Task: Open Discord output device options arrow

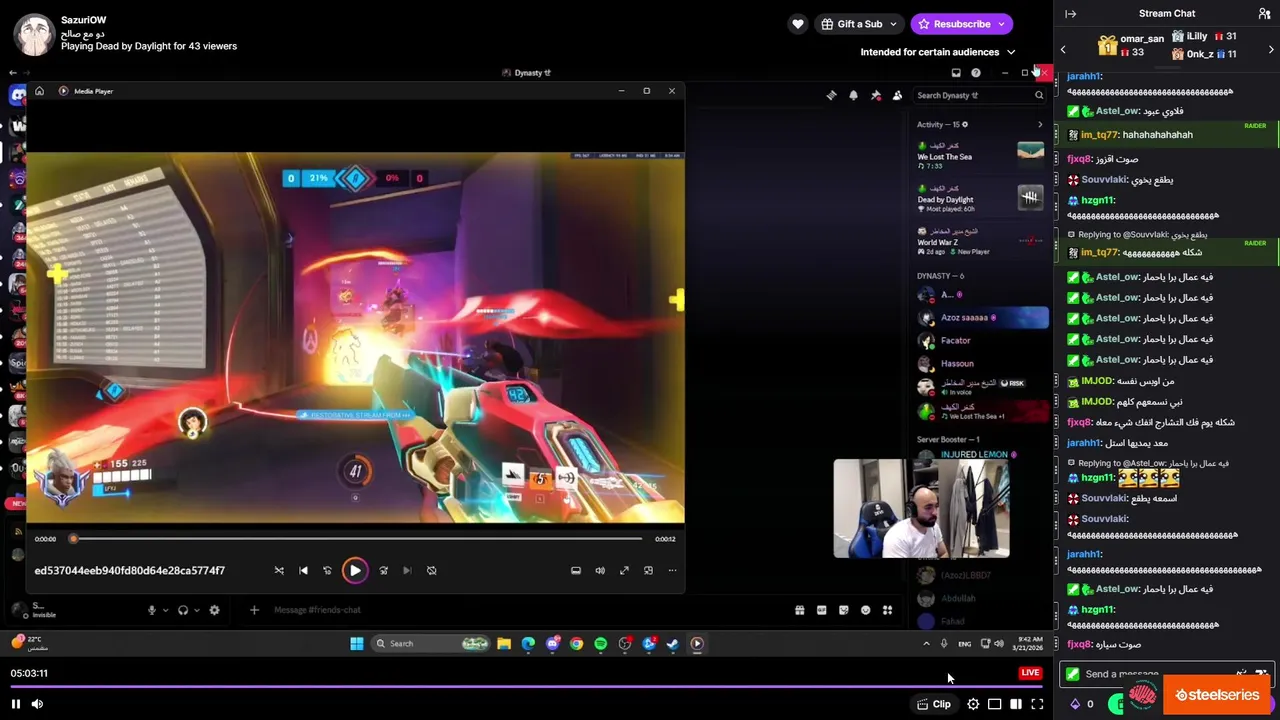Action: click(196, 611)
